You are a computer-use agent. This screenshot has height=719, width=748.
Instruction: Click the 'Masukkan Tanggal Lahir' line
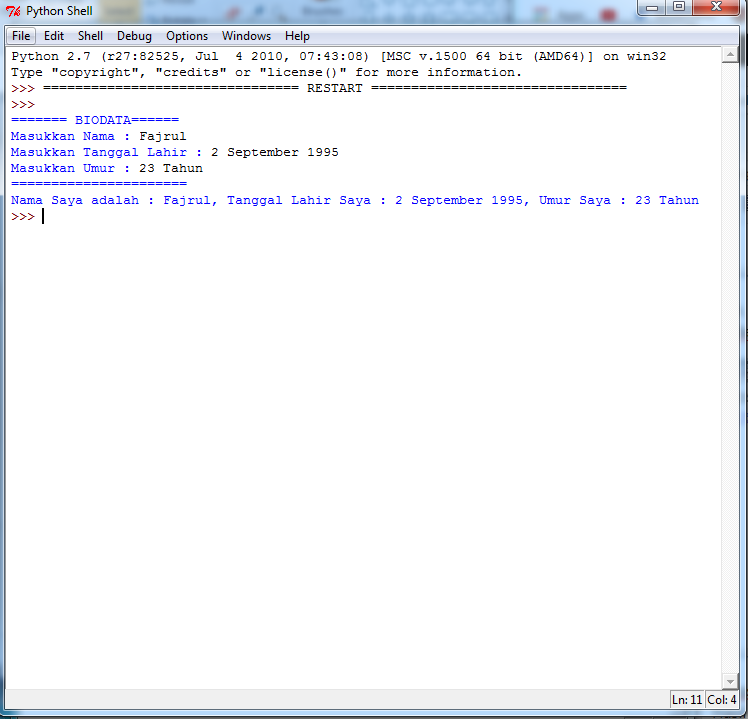click(175, 152)
